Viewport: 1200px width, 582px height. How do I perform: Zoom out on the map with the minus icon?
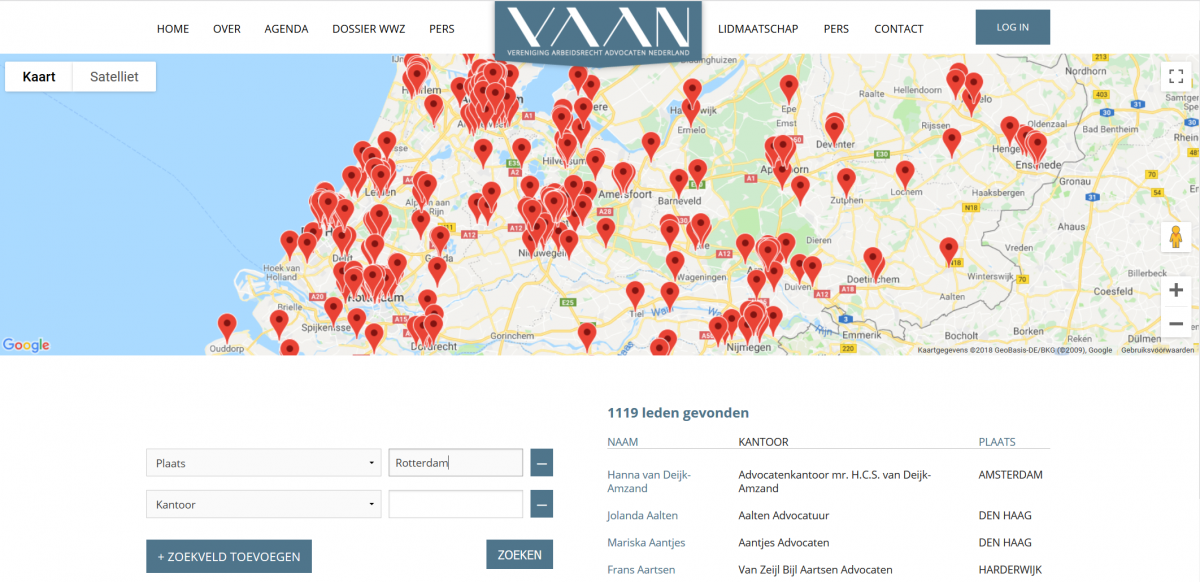(x=1176, y=323)
